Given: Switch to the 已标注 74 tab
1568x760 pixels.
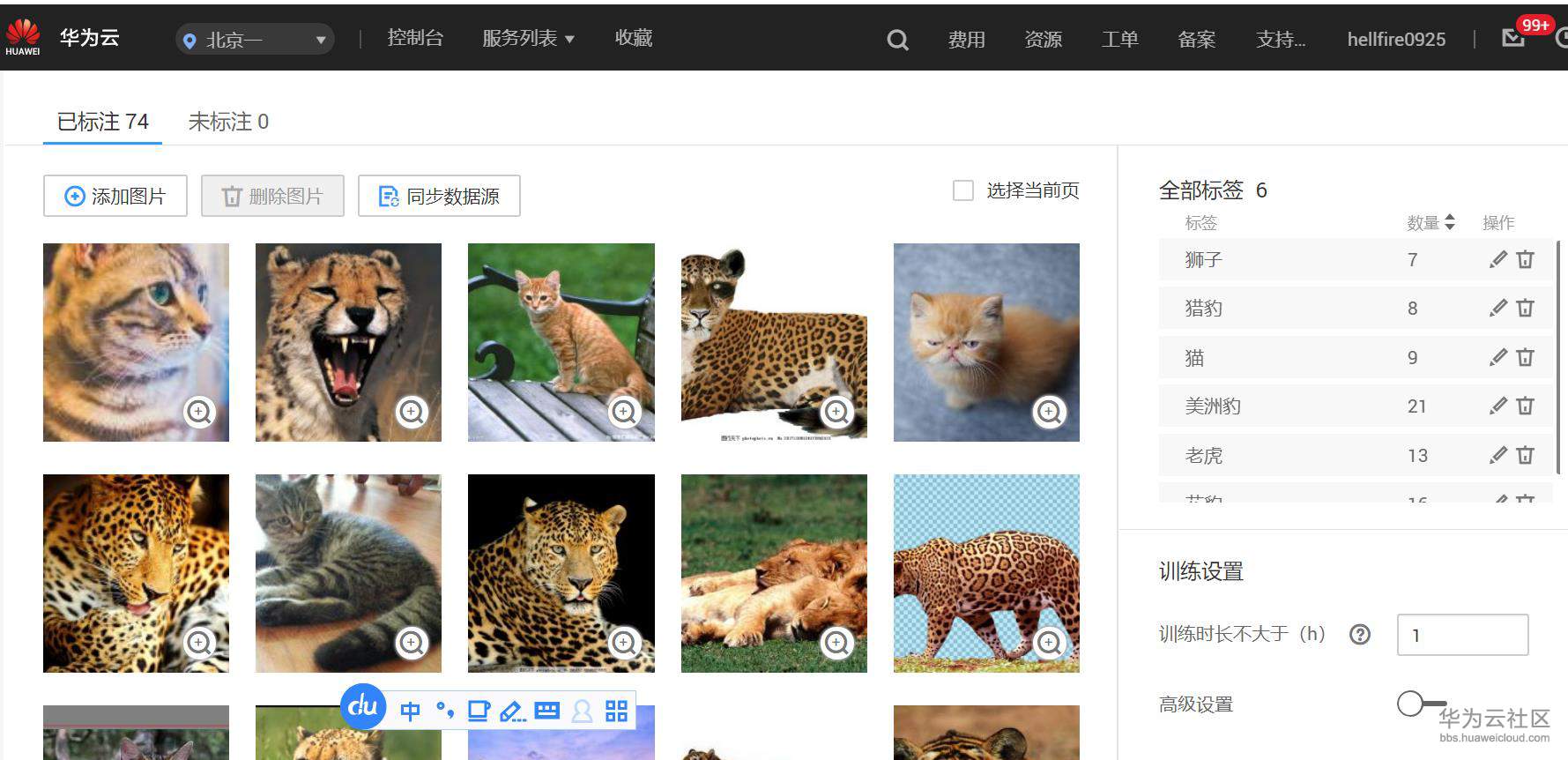Looking at the screenshot, I should coord(102,122).
